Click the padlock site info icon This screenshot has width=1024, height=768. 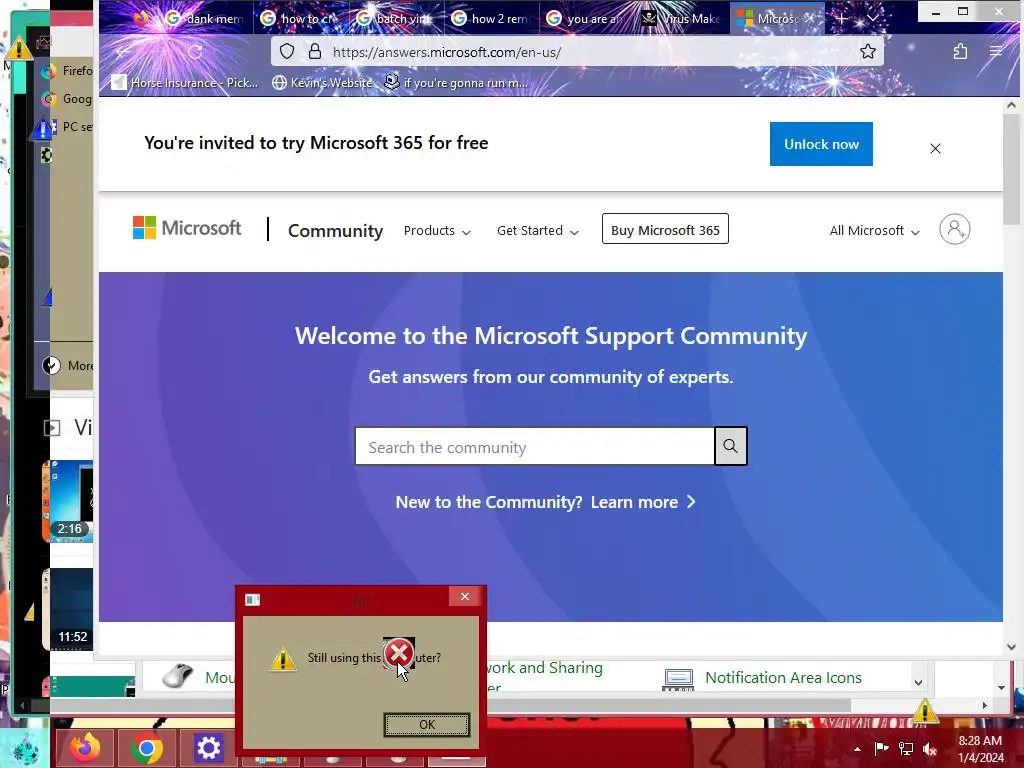click(315, 52)
